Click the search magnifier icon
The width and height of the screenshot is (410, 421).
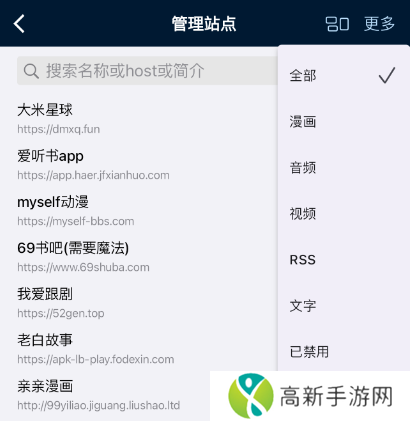pyautogui.click(x=31, y=71)
